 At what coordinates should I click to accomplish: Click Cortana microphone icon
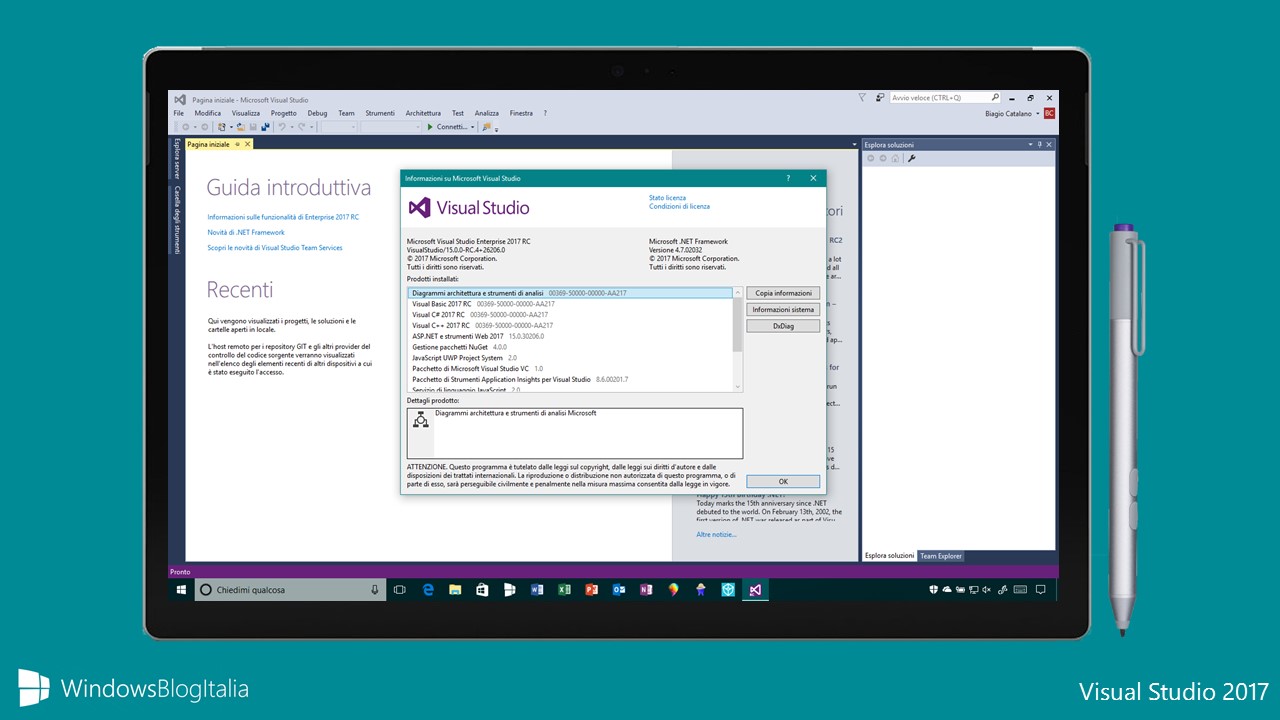375,590
